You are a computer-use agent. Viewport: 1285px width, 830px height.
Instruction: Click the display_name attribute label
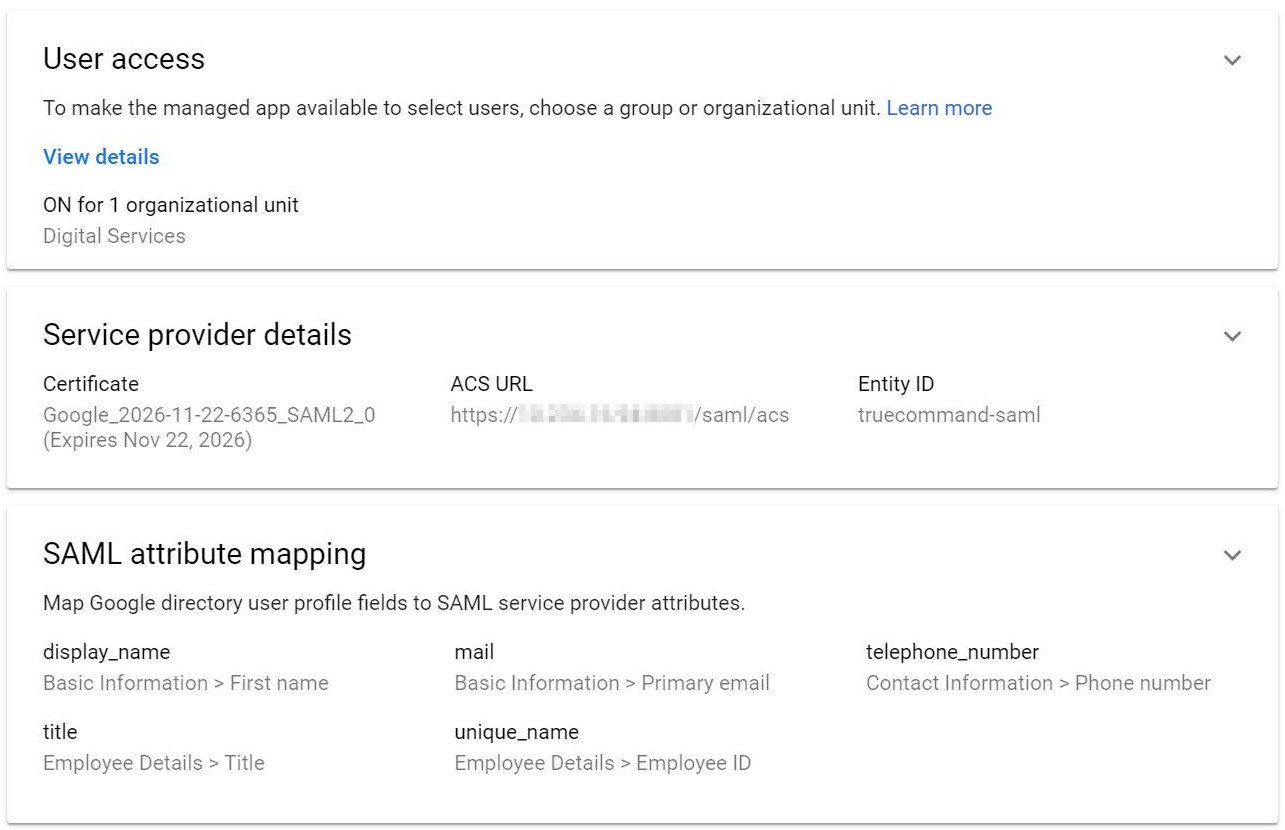(x=106, y=652)
